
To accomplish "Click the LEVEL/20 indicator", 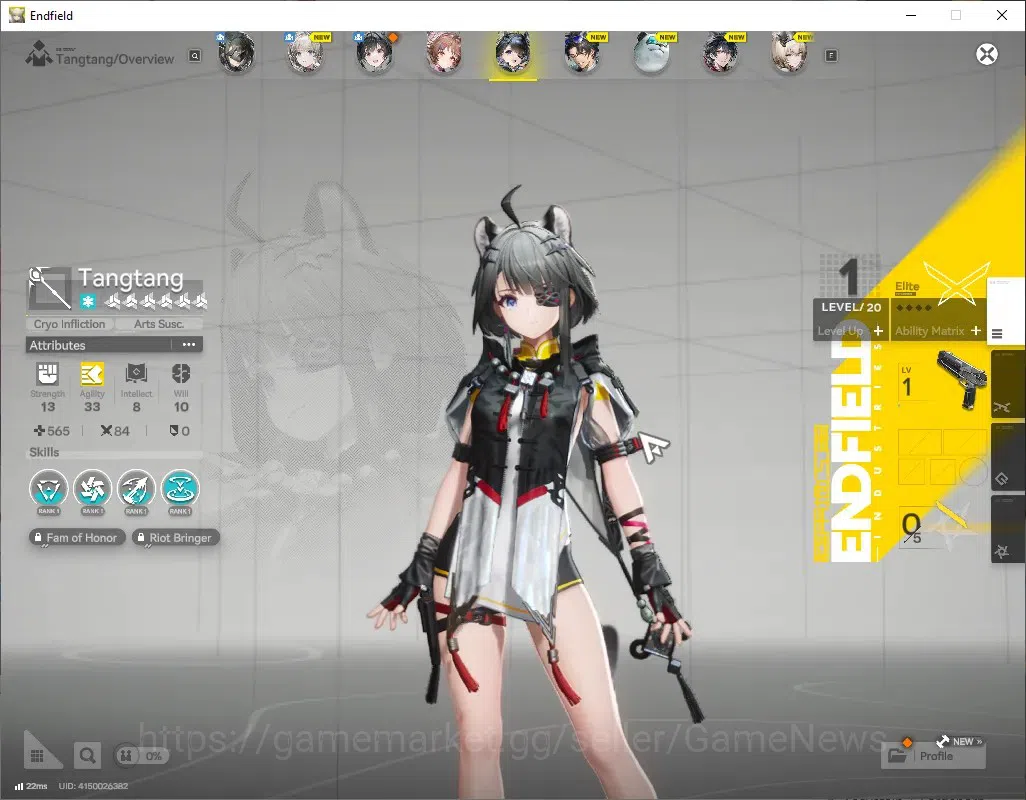I will point(851,307).
